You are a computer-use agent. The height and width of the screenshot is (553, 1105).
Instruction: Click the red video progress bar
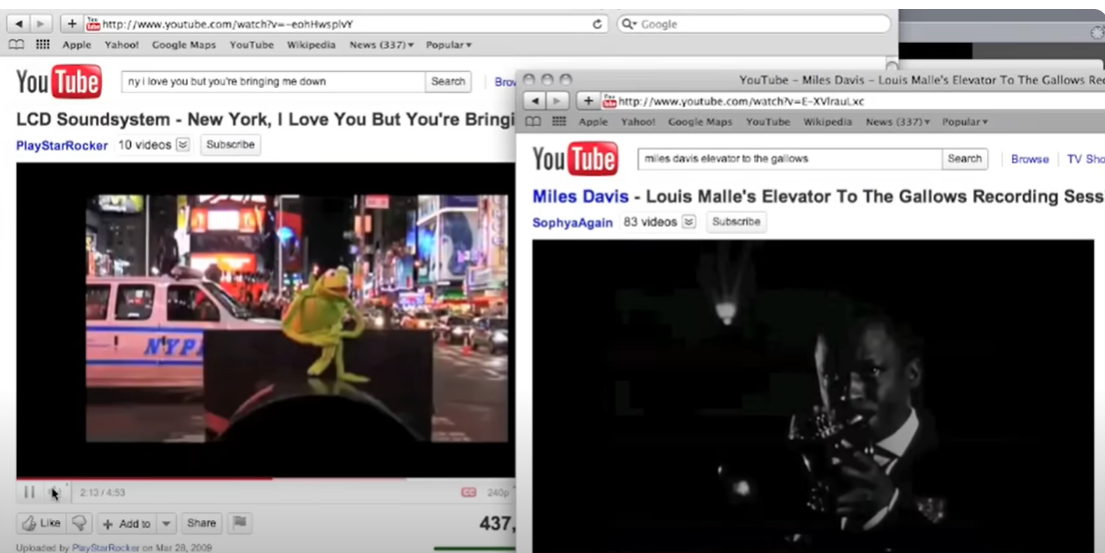pyautogui.click(x=144, y=479)
